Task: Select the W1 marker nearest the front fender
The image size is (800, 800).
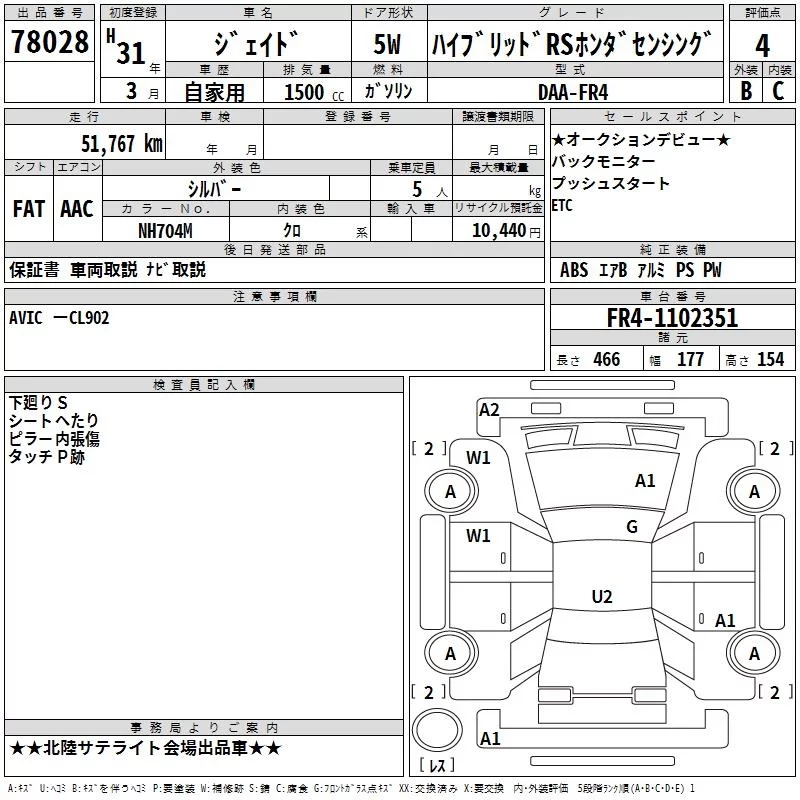Action: click(479, 458)
